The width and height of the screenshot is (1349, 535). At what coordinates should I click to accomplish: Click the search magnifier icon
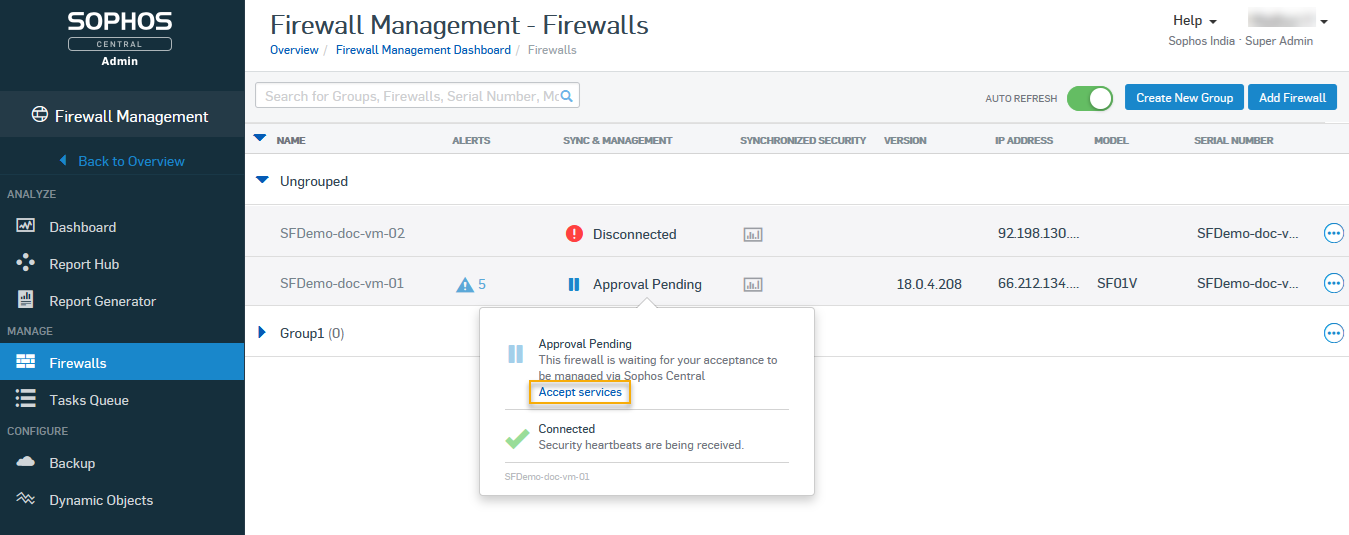[567, 96]
